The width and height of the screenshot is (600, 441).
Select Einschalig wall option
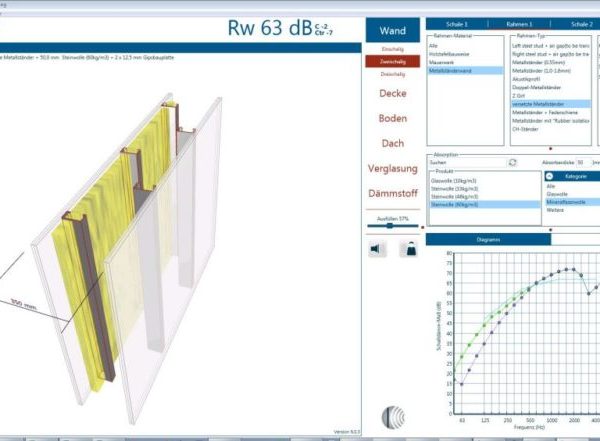click(393, 48)
